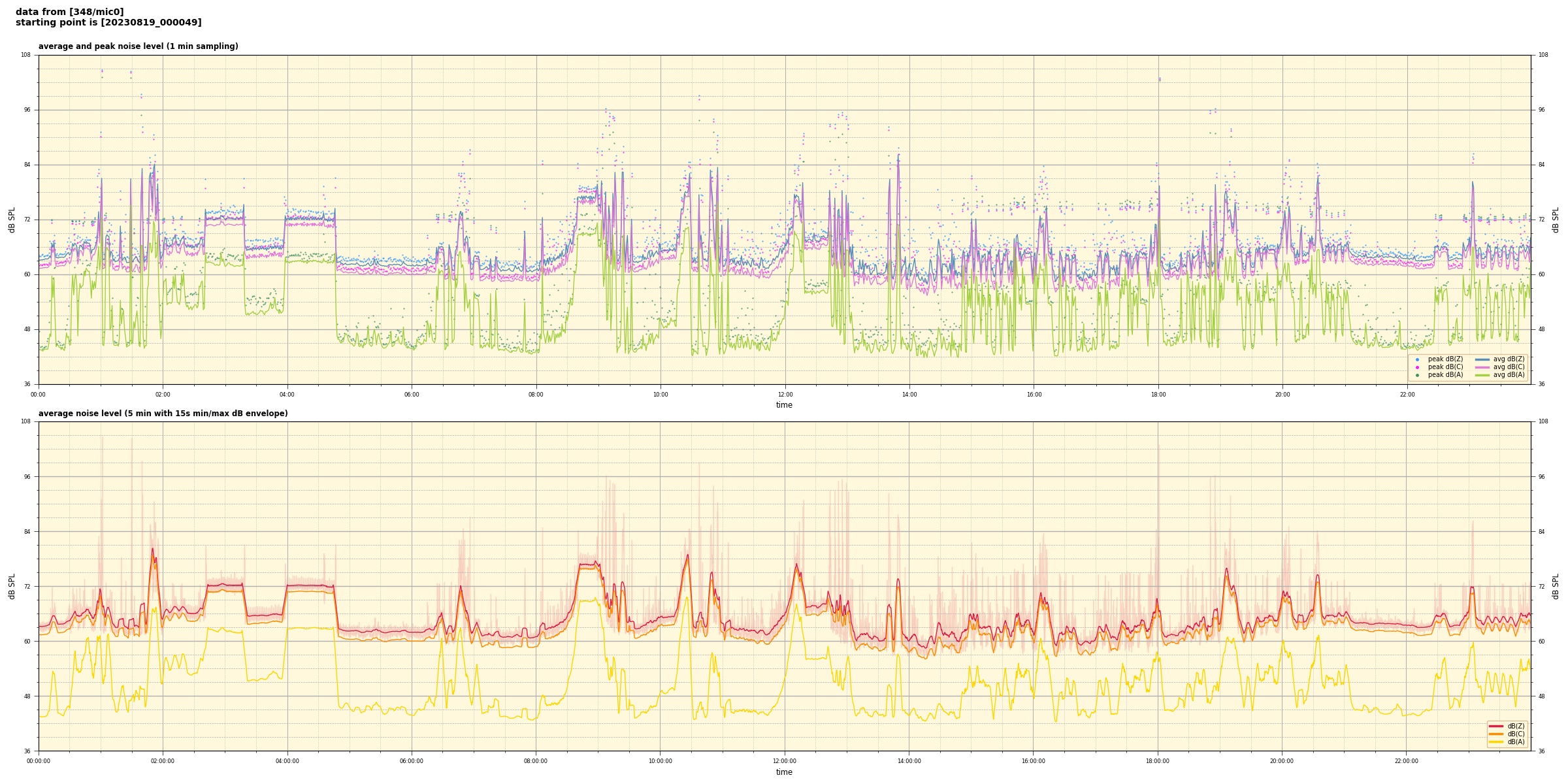This screenshot has height=784, width=1568.
Task: Click the 'average and peak noise level' chart title
Action: pos(138,46)
